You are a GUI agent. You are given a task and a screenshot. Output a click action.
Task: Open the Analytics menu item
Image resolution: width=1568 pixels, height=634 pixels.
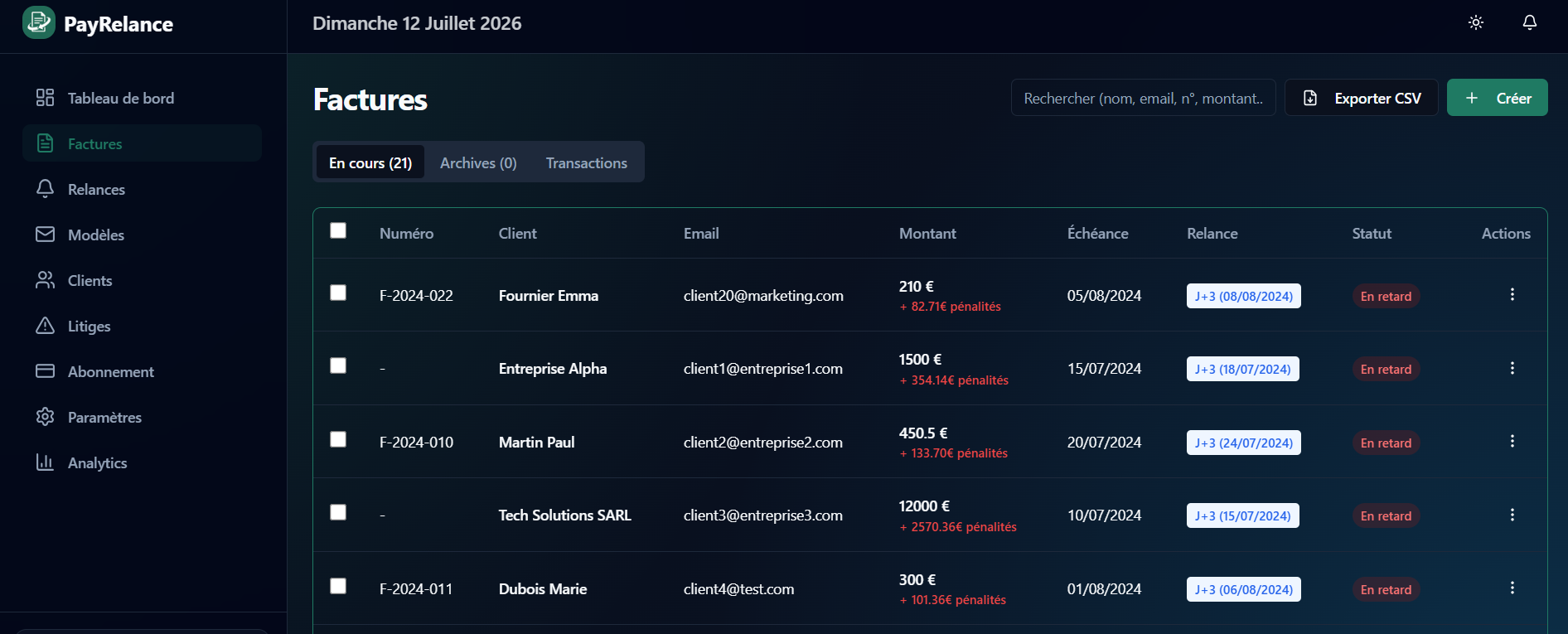click(143, 462)
